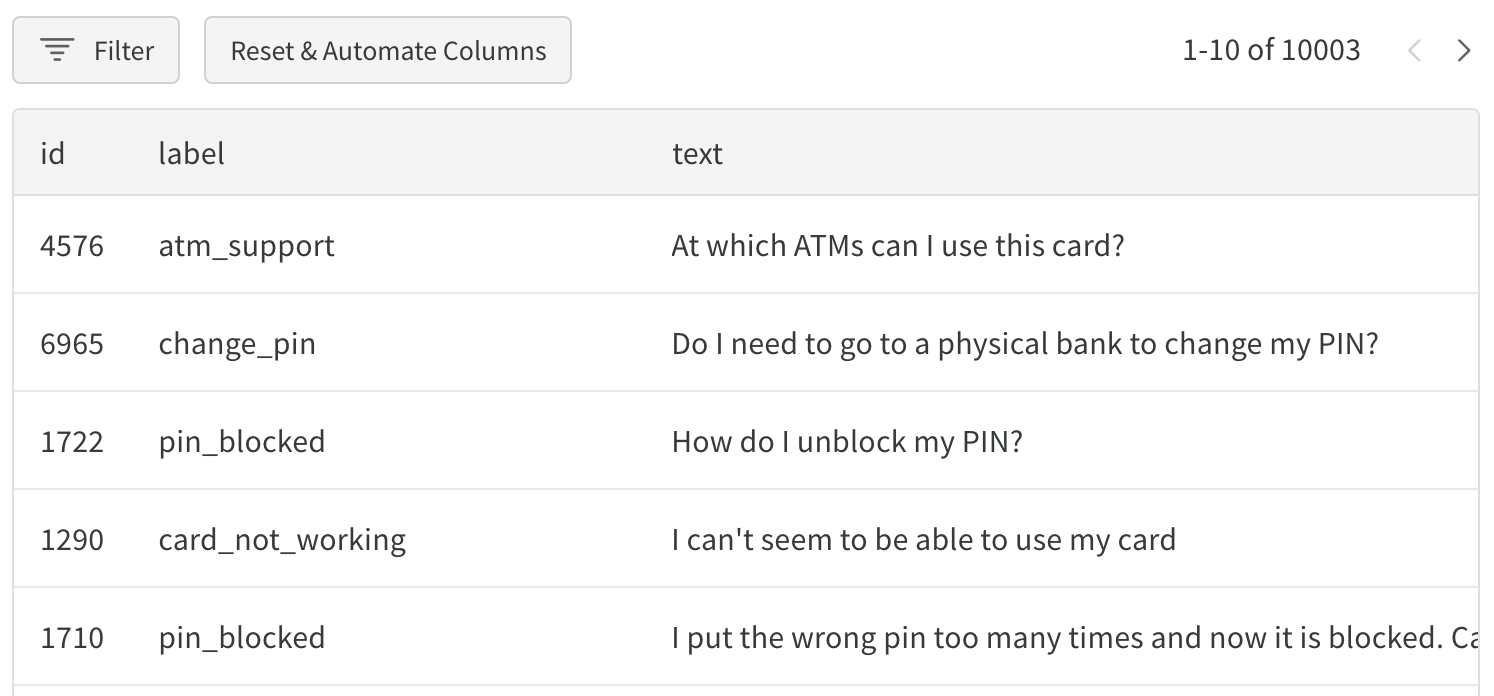Select row with id 6965
Screen dimensions: 1494x696
(72, 344)
